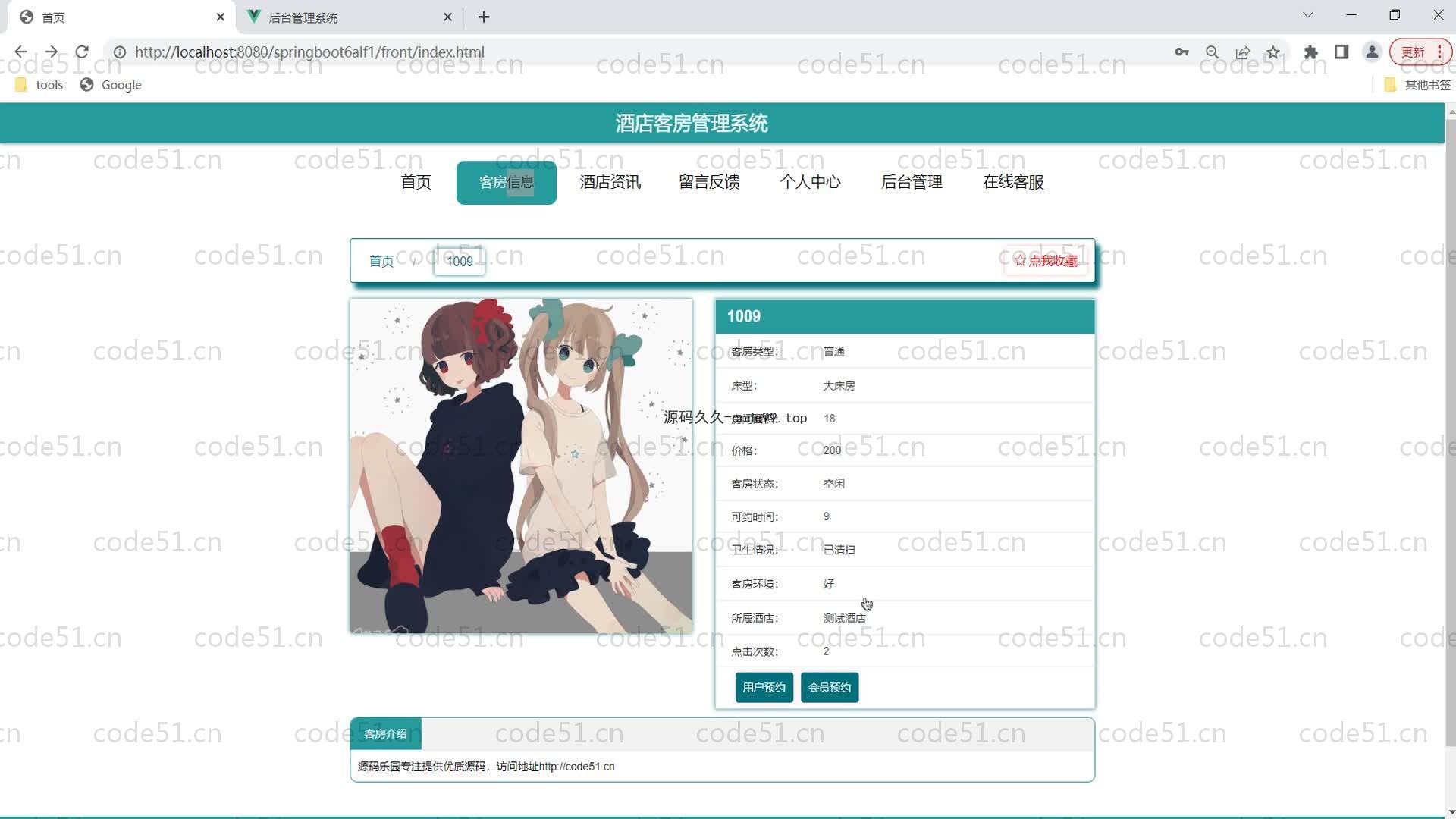Click the 测试酒店 hotel name value

tap(844, 619)
